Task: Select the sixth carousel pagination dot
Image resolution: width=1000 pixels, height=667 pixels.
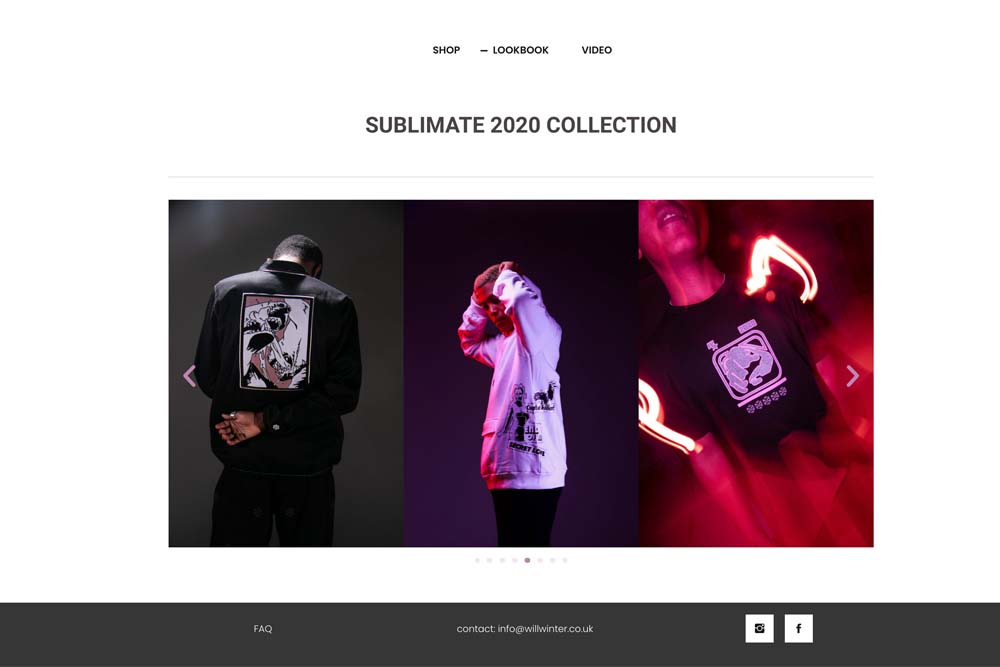Action: tap(540, 561)
